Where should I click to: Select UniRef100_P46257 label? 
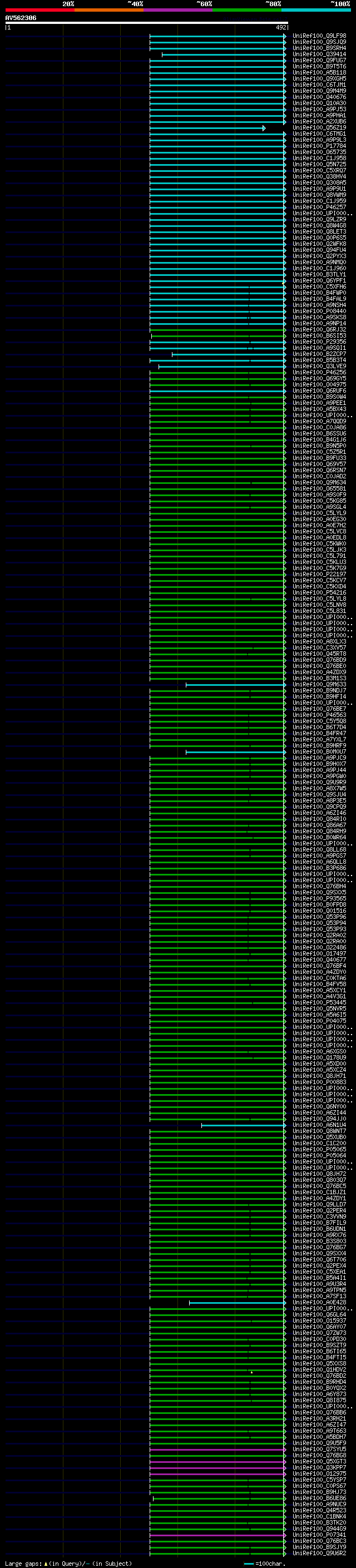pos(319,207)
